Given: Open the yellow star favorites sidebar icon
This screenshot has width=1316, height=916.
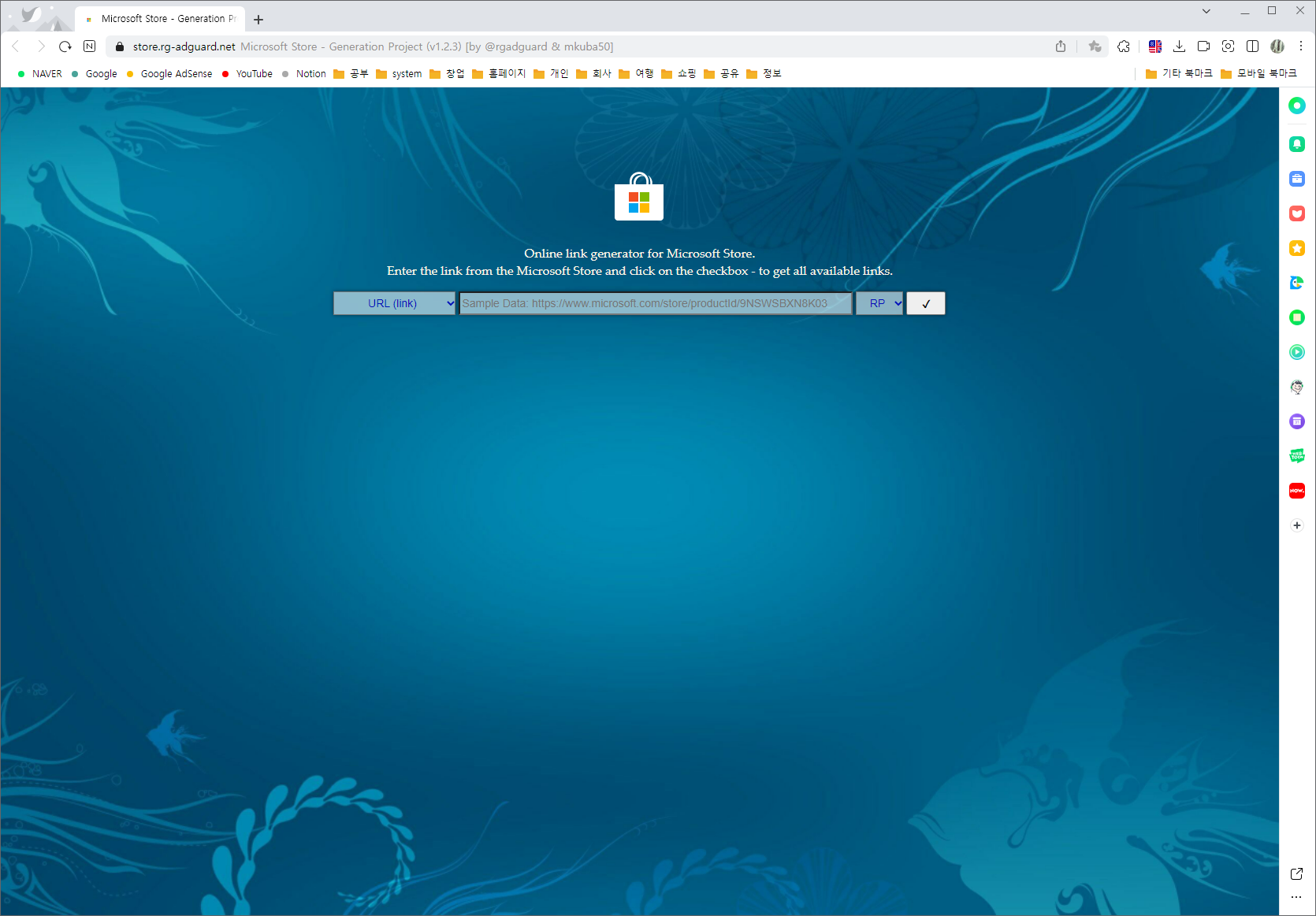Looking at the screenshot, I should [1297, 248].
